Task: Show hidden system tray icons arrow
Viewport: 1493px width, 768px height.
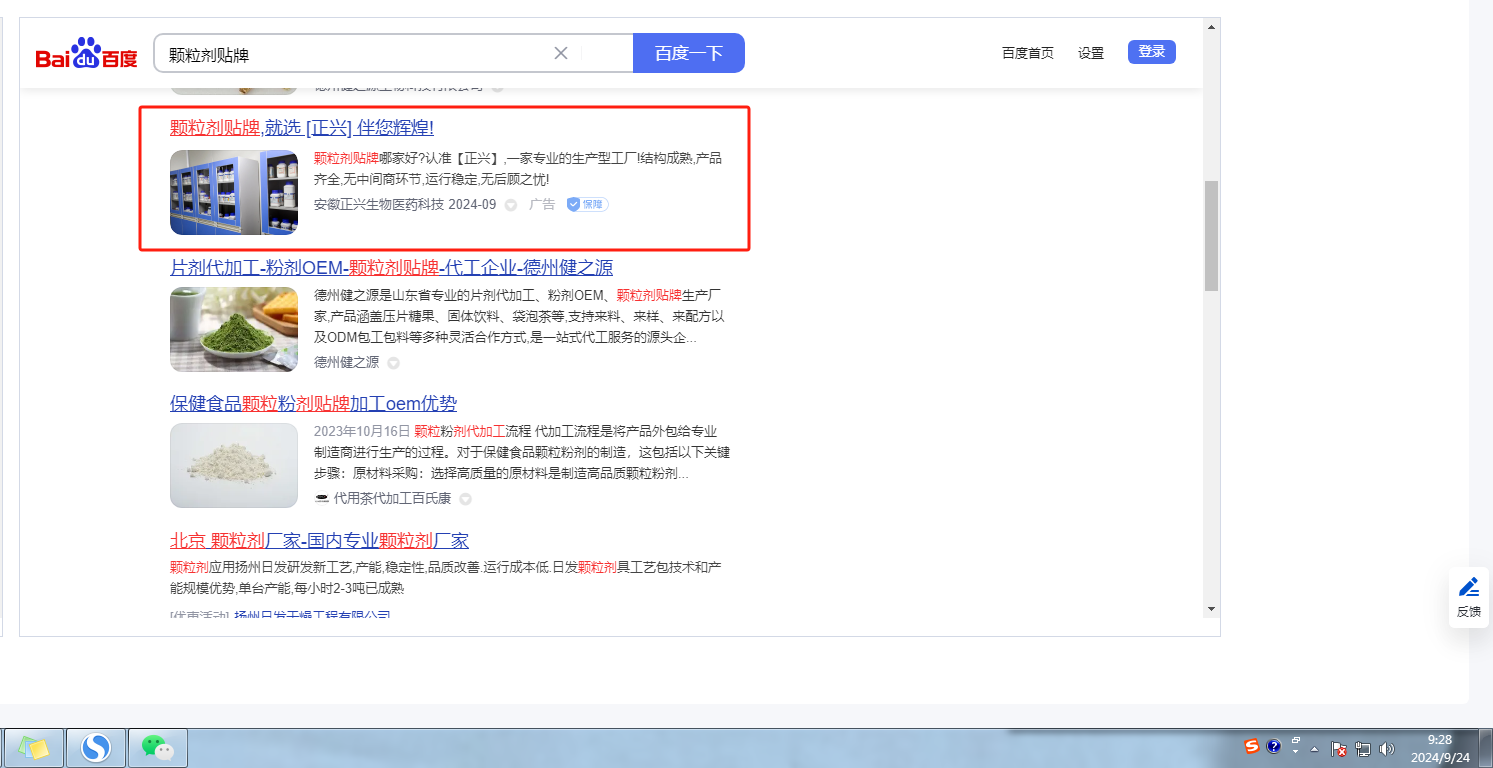Action: tap(1314, 749)
